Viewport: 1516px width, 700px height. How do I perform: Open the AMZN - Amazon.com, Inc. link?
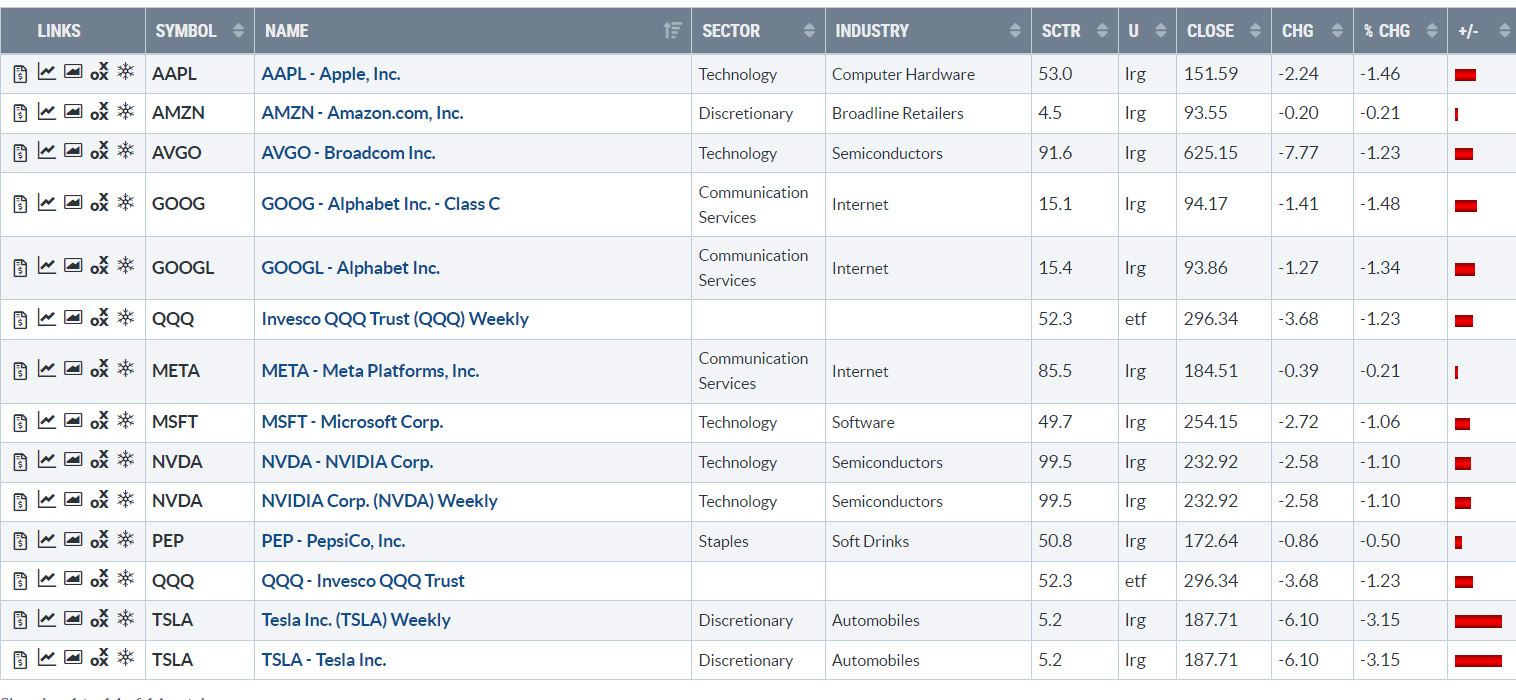(x=362, y=113)
